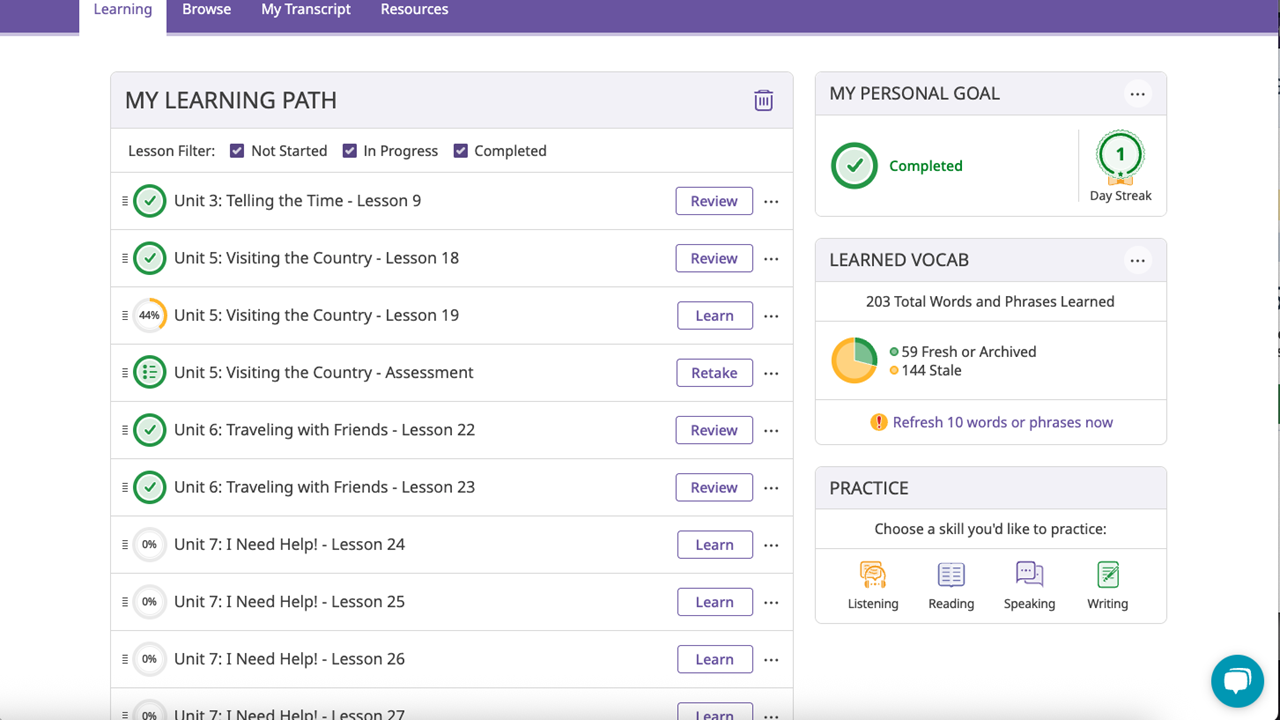The height and width of the screenshot is (720, 1280).
Task: Click the completed checkmark icon for Lesson 23
Action: tap(149, 487)
